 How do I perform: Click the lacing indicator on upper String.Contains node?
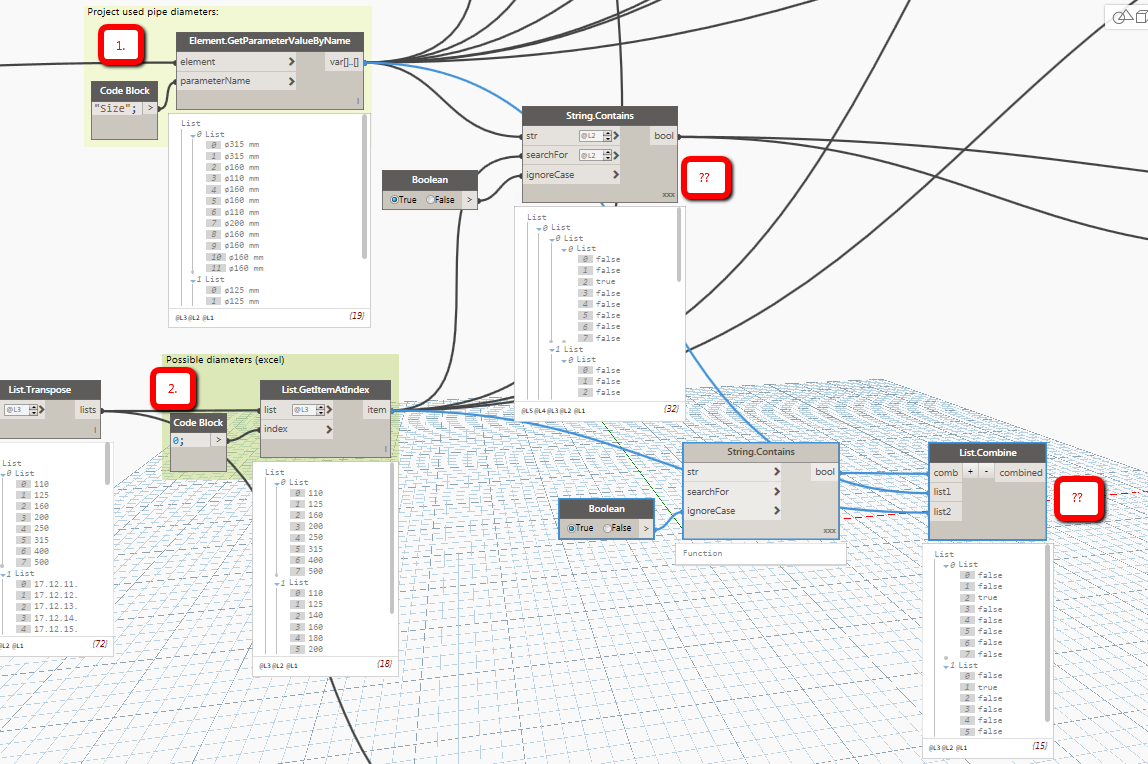[x=668, y=195]
